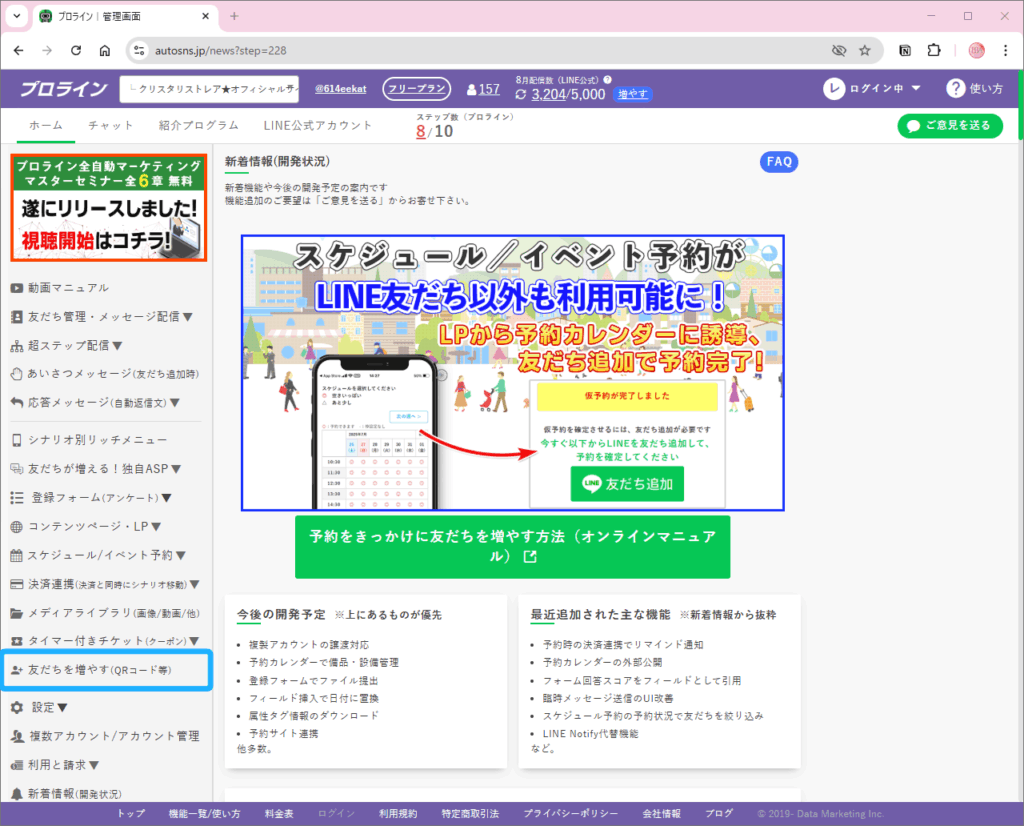Viewport: 1024px width, 826px height.
Task: Open シナリオ別リッチメニュー
Action: click(89, 440)
